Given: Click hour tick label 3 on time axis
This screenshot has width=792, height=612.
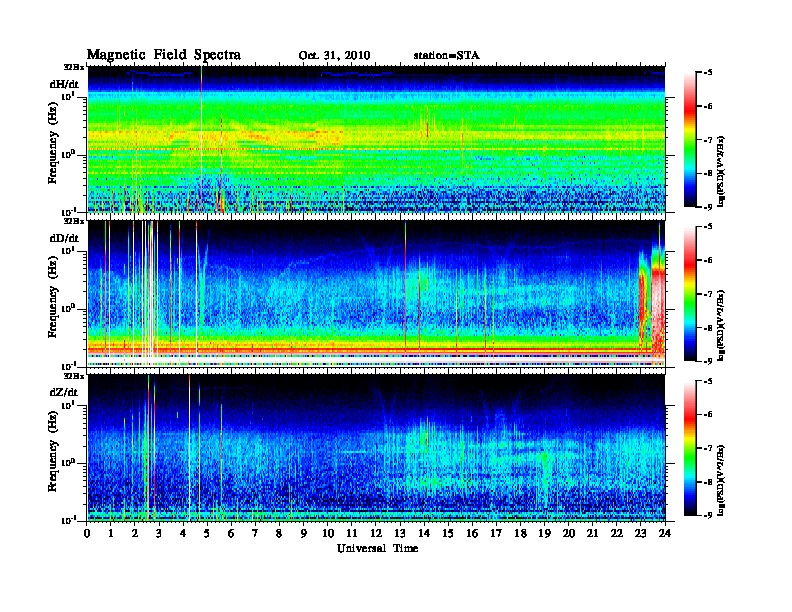Looking at the screenshot, I should click(159, 533).
